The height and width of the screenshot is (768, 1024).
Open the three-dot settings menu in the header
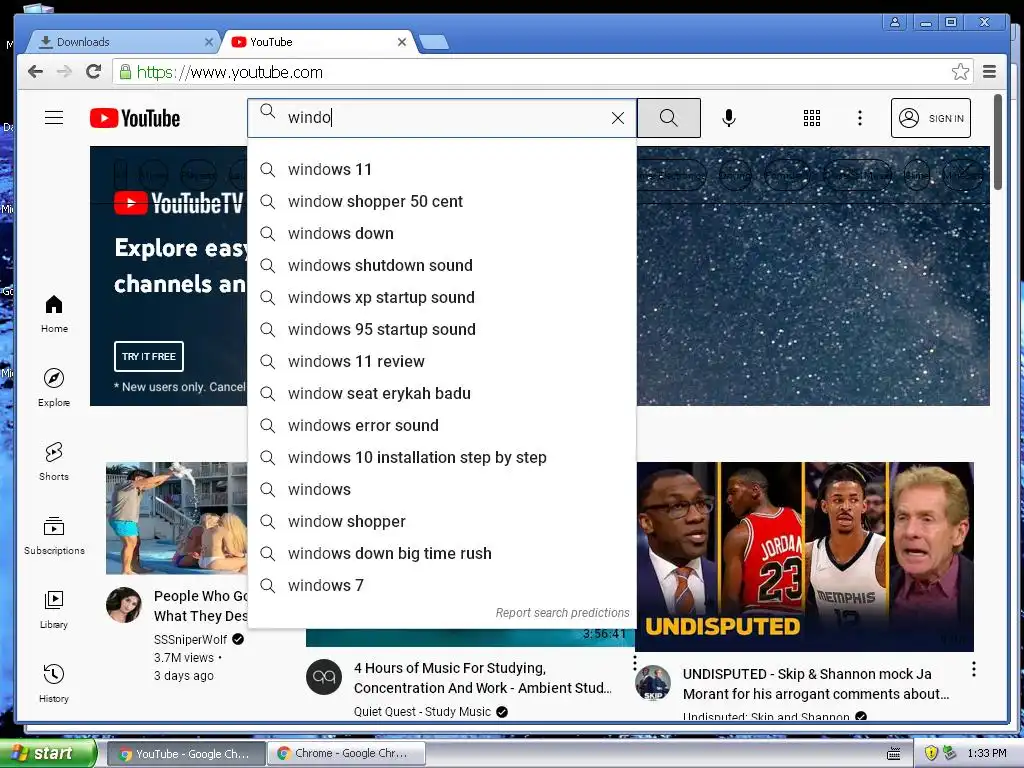[859, 118]
